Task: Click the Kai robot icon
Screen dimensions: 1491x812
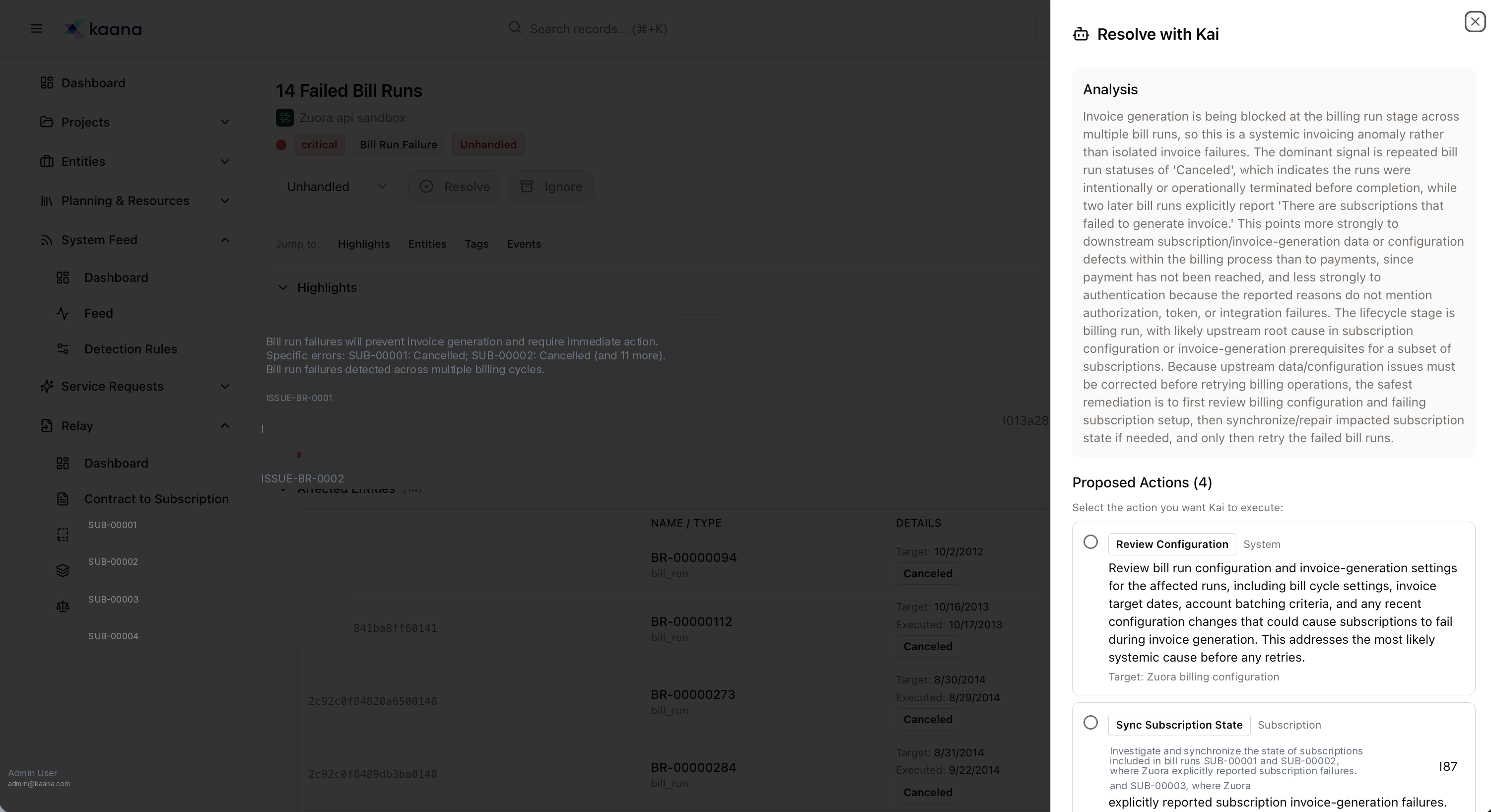Action: pos(1081,34)
